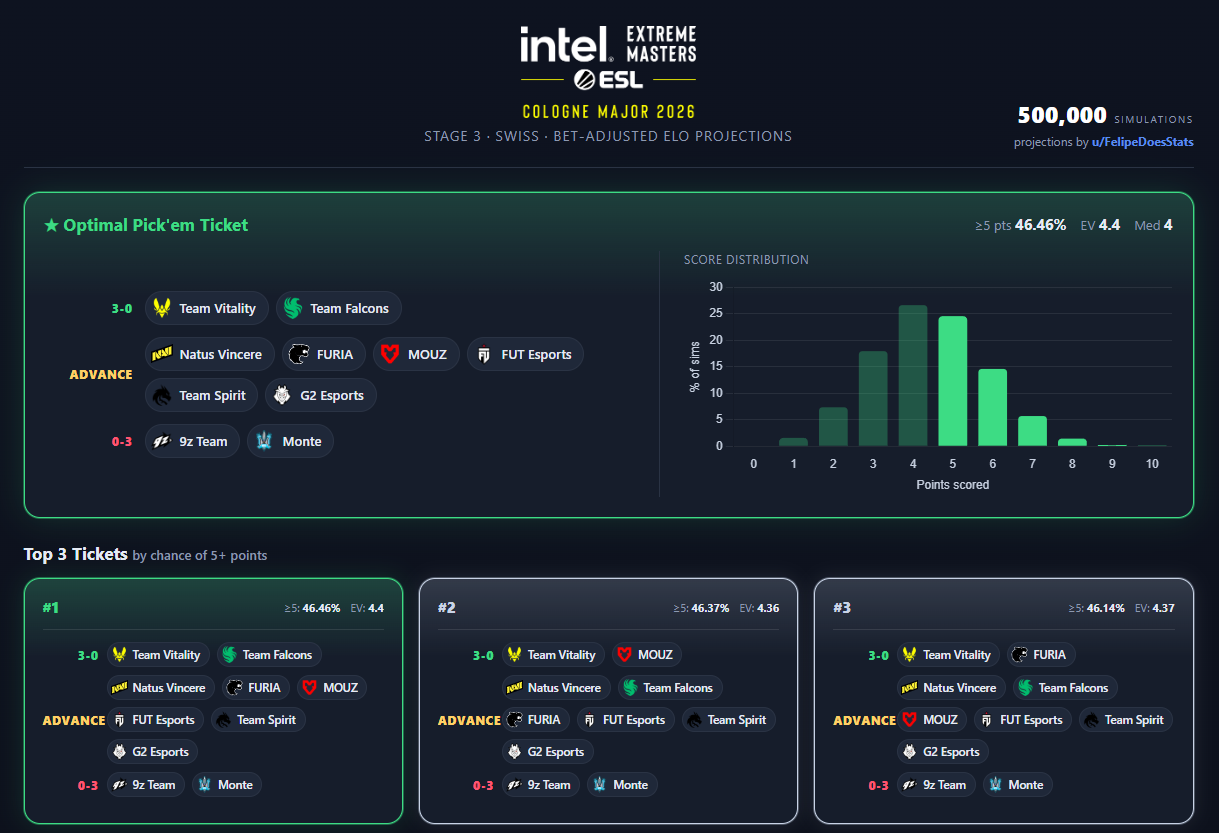
Task: Select the 9z Team chip in ticket #1
Action: pos(146,785)
